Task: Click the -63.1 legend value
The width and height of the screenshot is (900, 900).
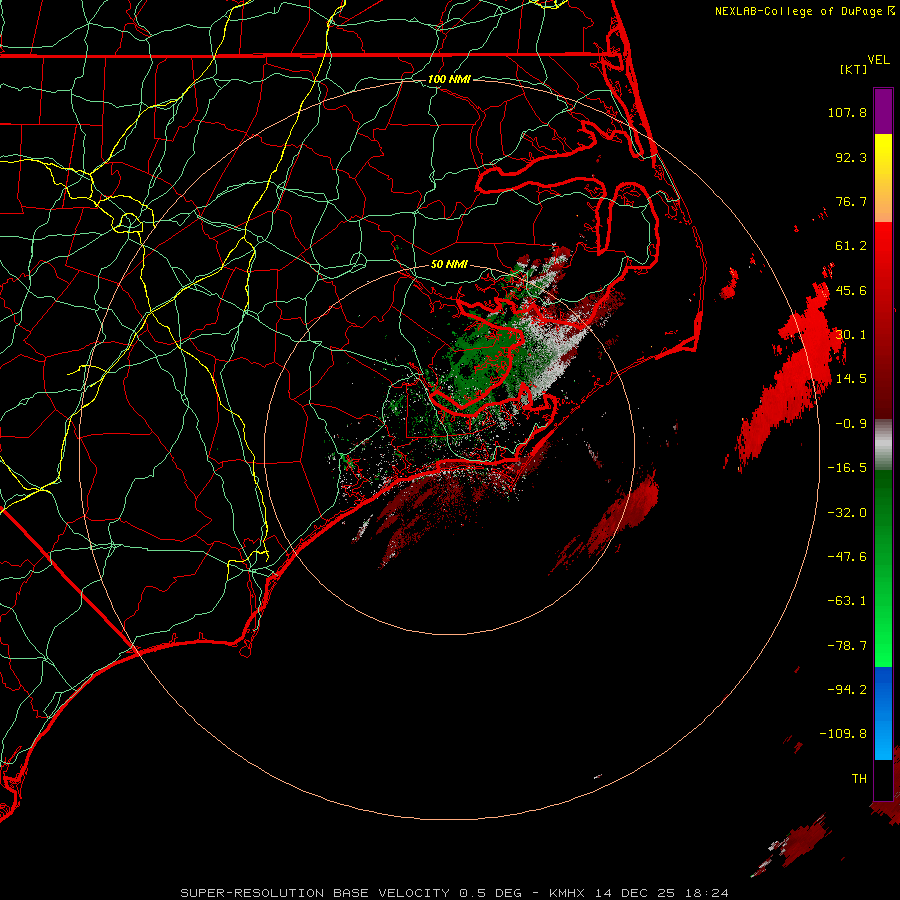Action: click(847, 601)
